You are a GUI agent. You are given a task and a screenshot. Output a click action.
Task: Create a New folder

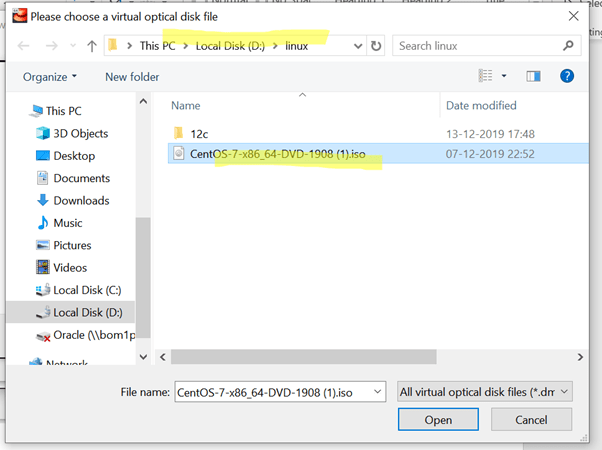point(132,77)
